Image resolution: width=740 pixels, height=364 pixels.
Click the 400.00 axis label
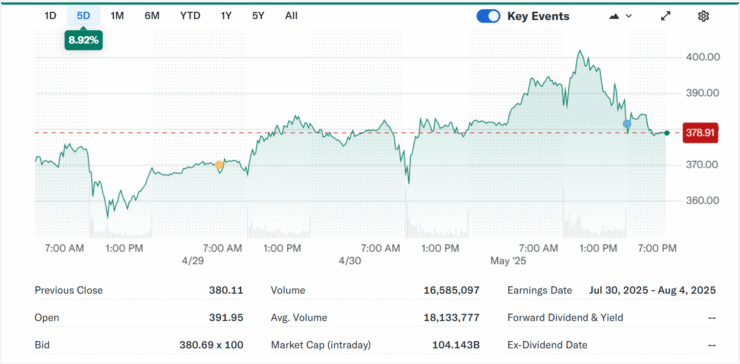point(703,57)
